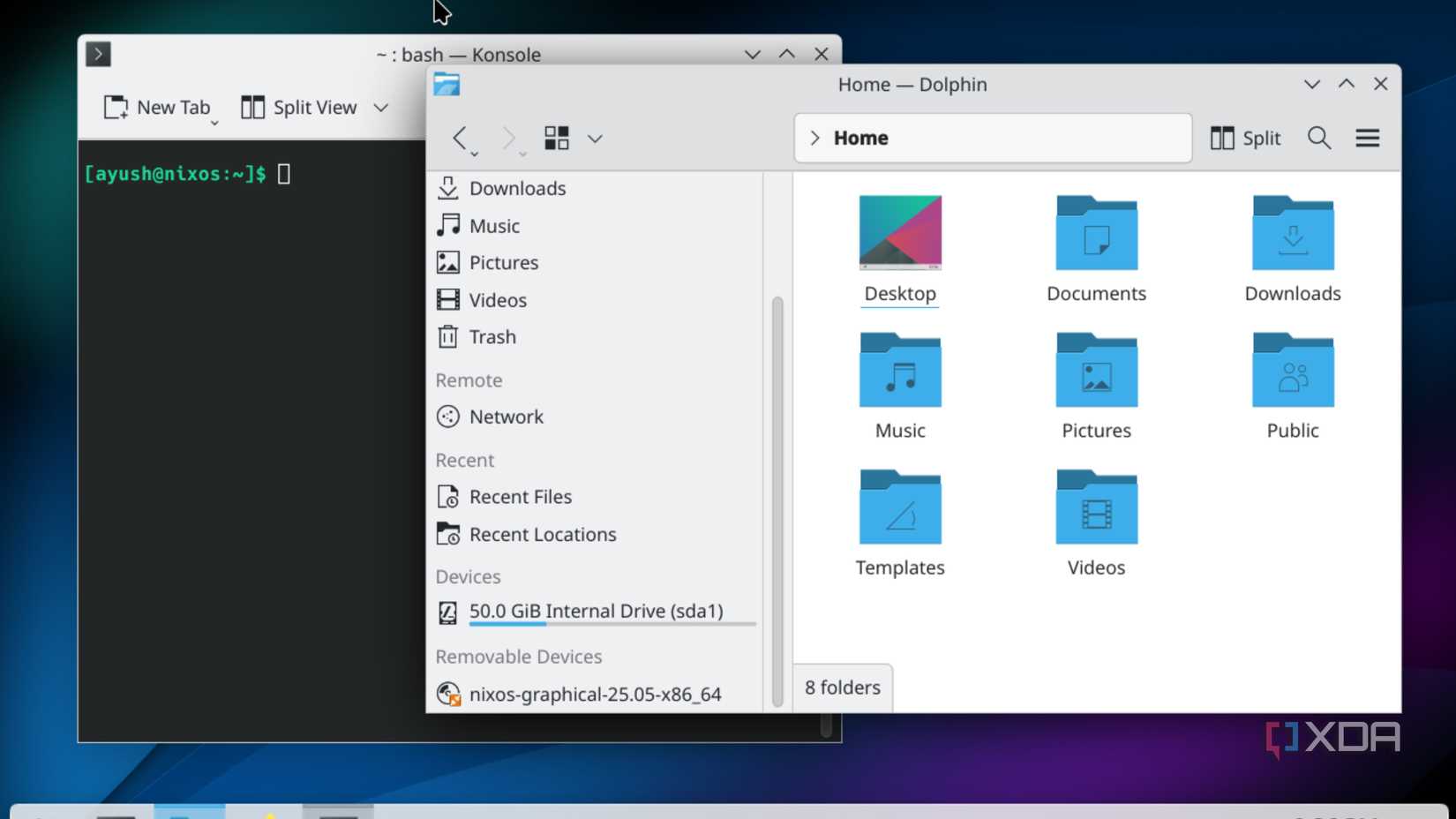This screenshot has height=819, width=1456.
Task: Open the Music folder in the file view
Action: [x=900, y=386]
